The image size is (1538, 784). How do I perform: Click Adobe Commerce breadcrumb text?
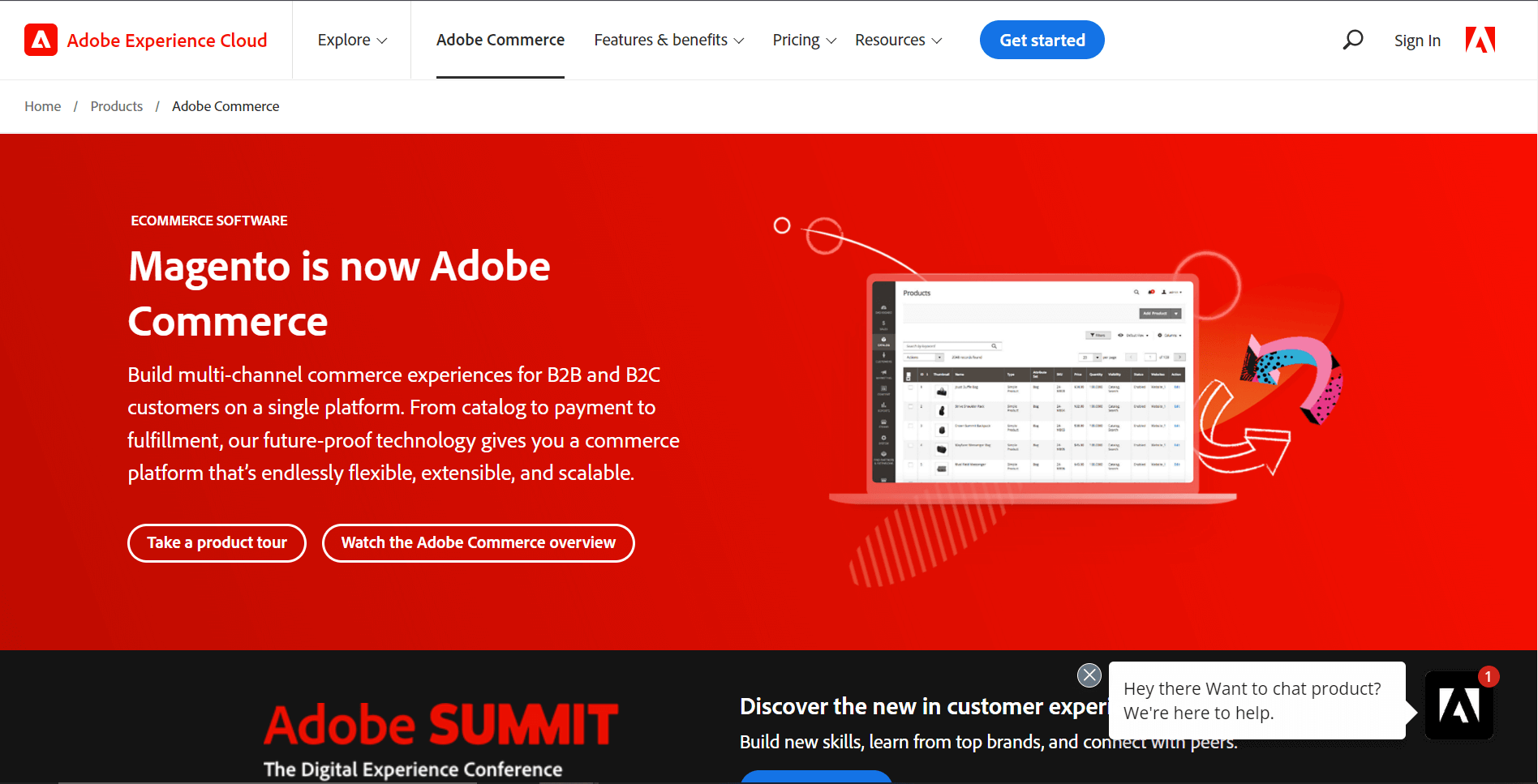click(226, 106)
